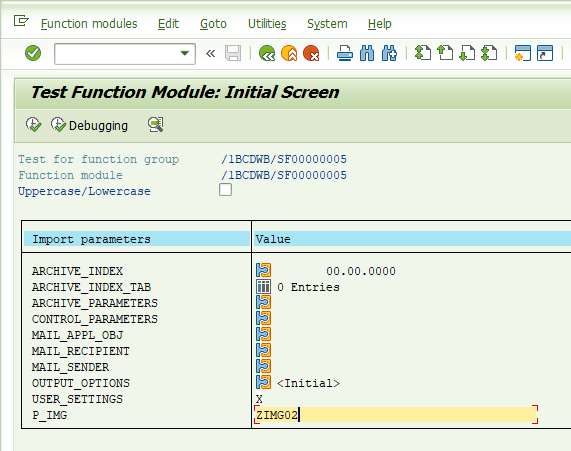This screenshot has width=571, height=451.
Task: Click the P_IMG value input field
Action: tap(396, 415)
